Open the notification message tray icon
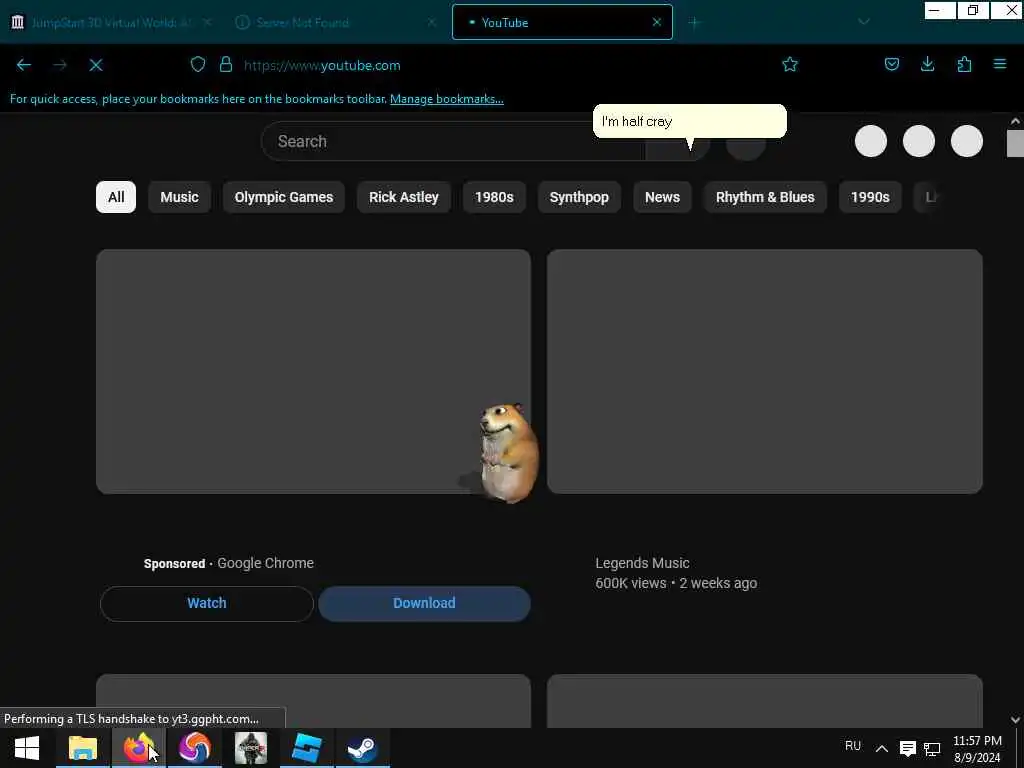This screenshot has width=1024, height=768. 907,748
